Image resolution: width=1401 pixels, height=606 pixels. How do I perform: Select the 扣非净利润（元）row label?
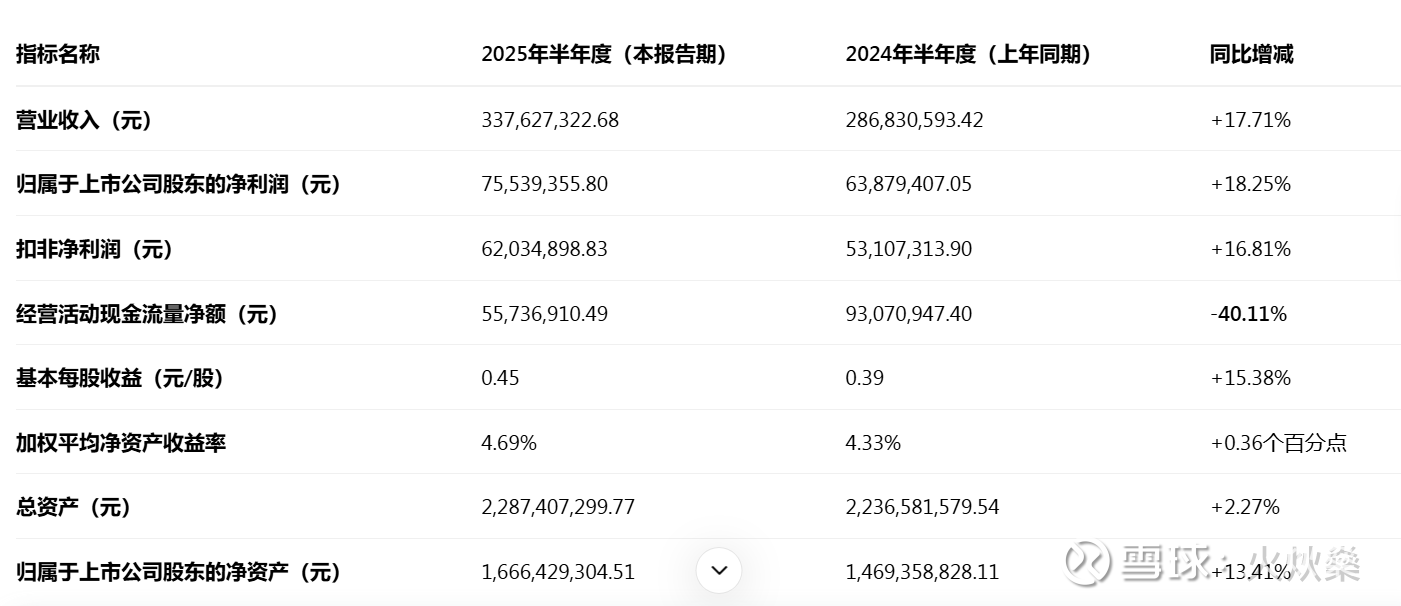click(95, 249)
